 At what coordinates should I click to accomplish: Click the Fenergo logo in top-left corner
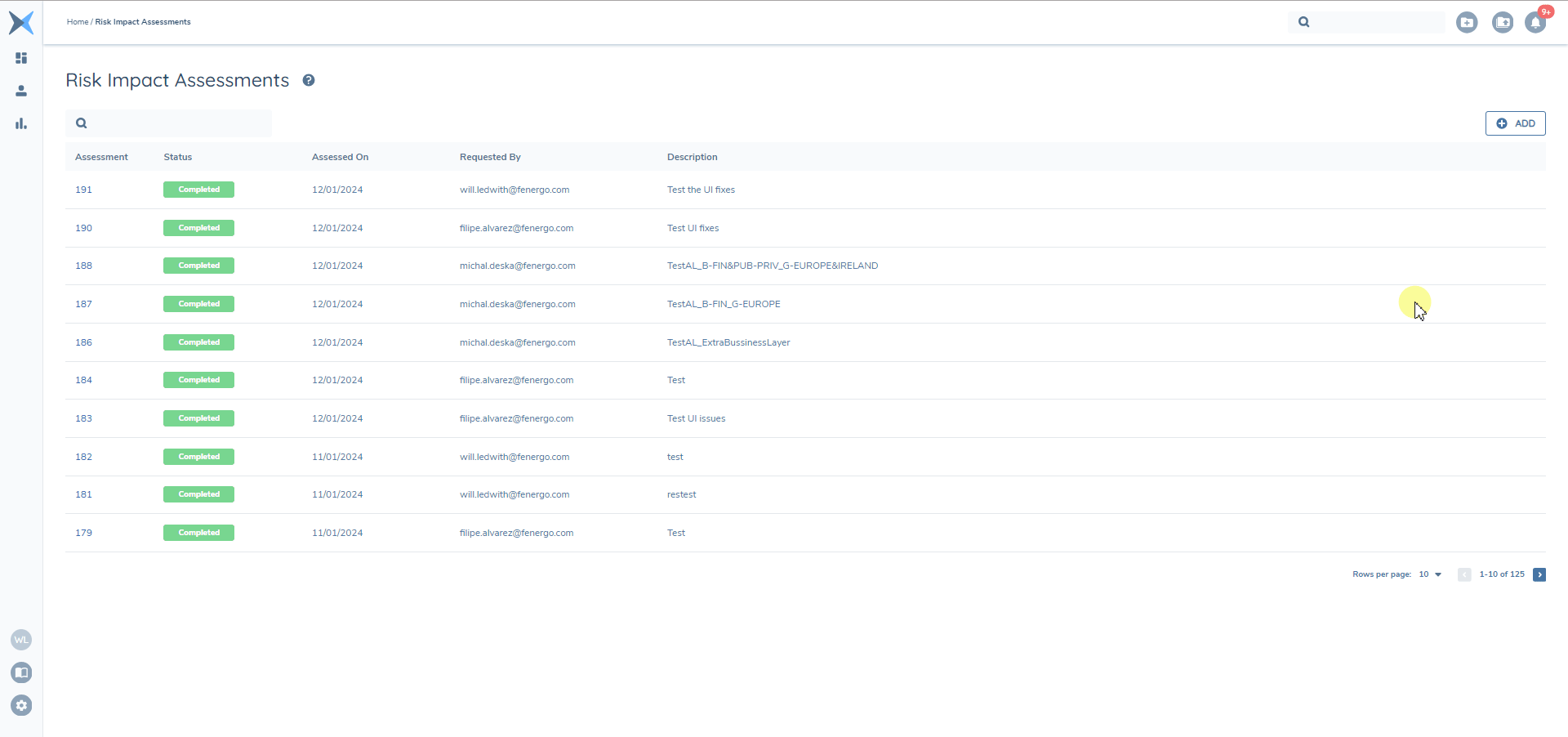[21, 22]
